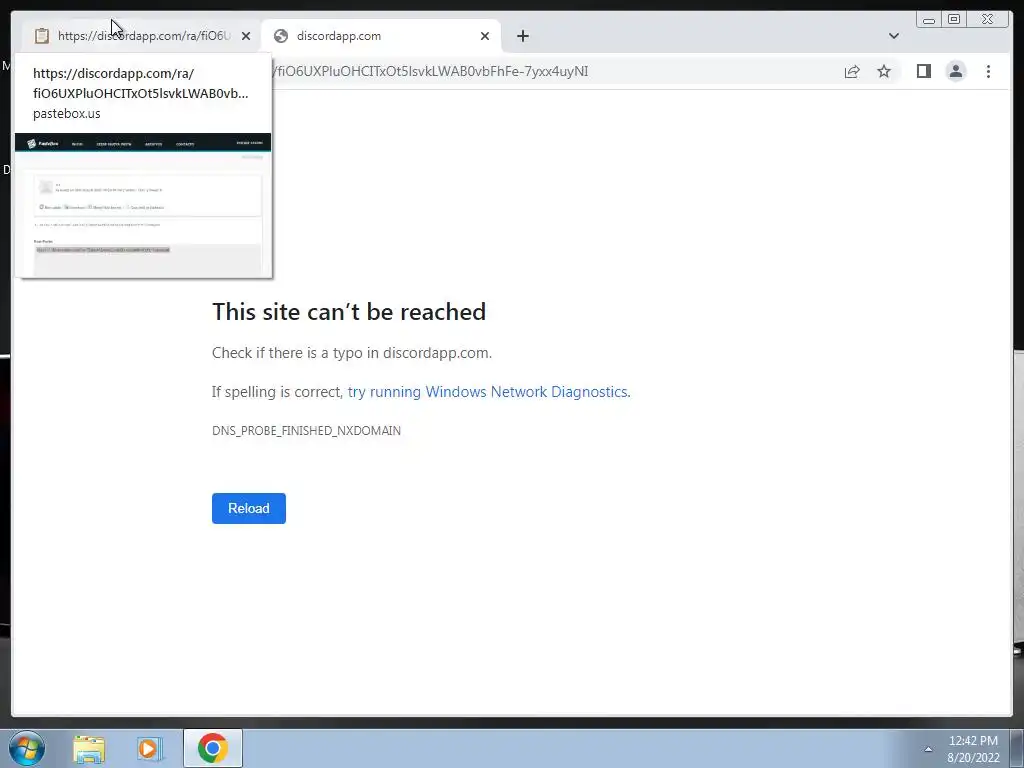The width and height of the screenshot is (1024, 768).
Task: Launch Windows Media Player from the taskbar
Action: (x=149, y=748)
